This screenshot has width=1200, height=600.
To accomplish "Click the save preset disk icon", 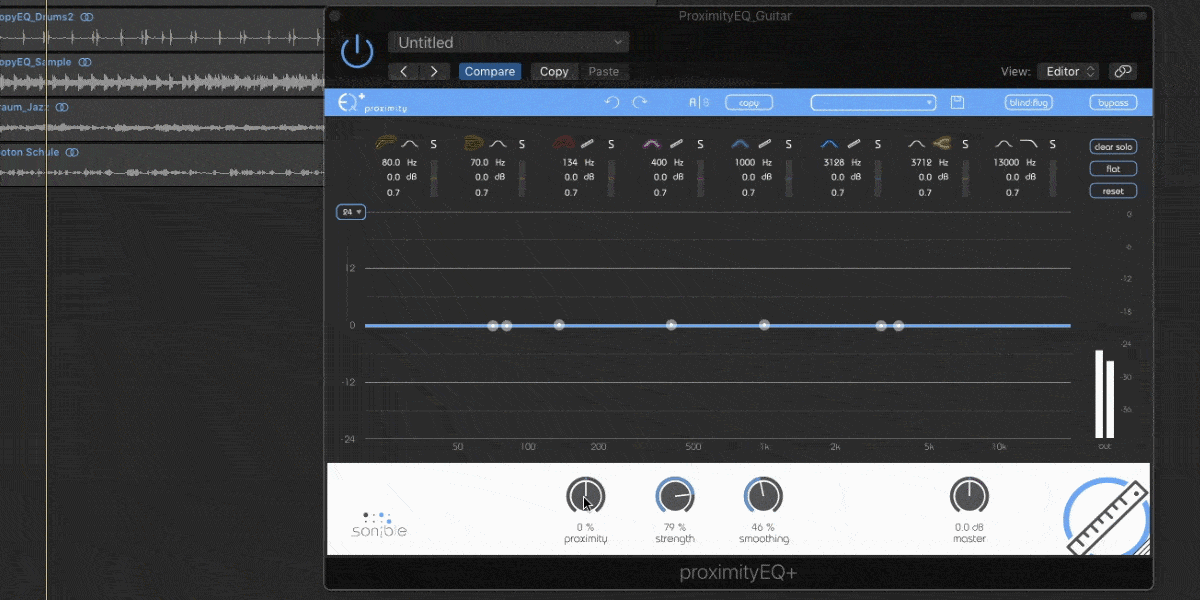I will click(957, 101).
